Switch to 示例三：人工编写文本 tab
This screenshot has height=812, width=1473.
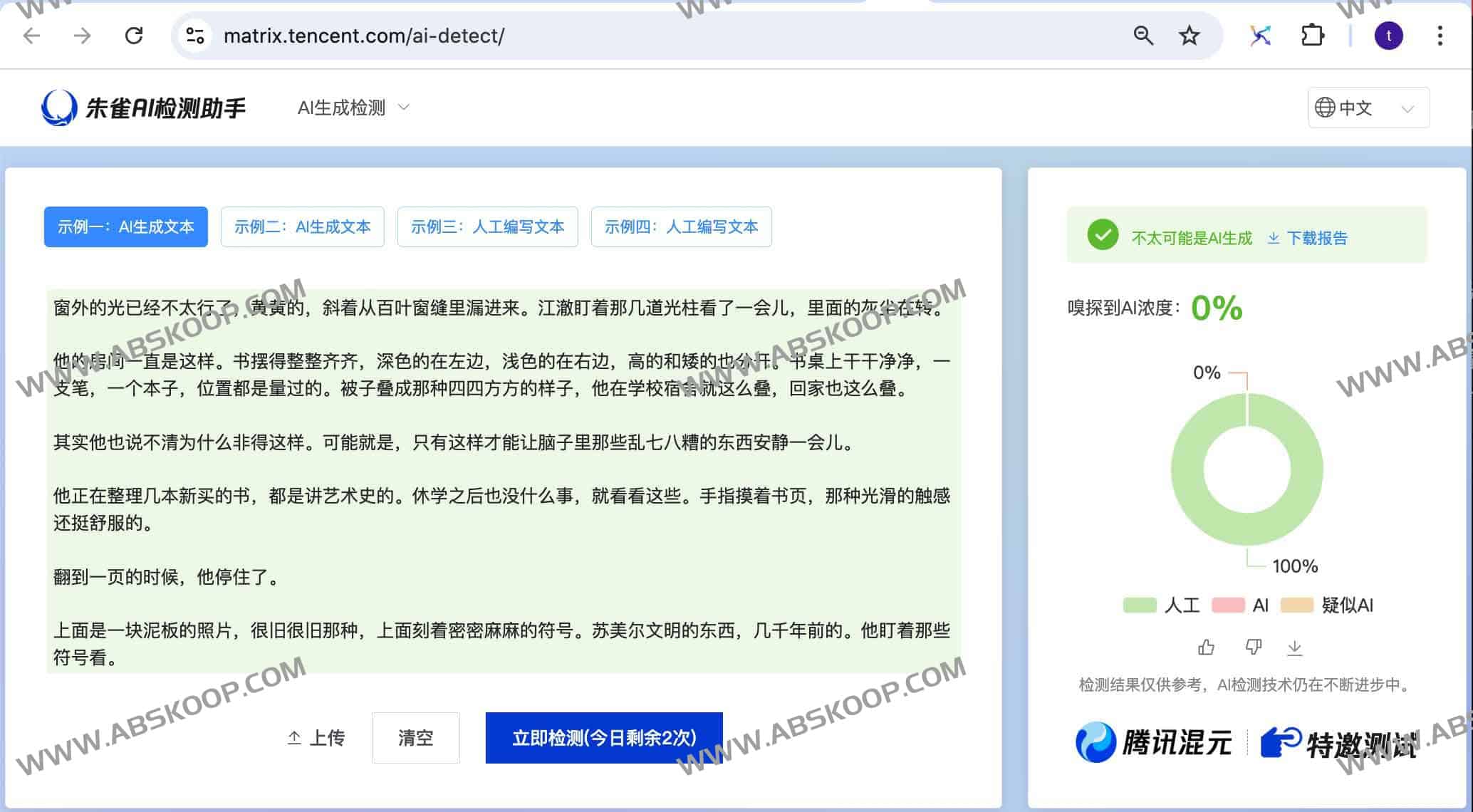(487, 227)
